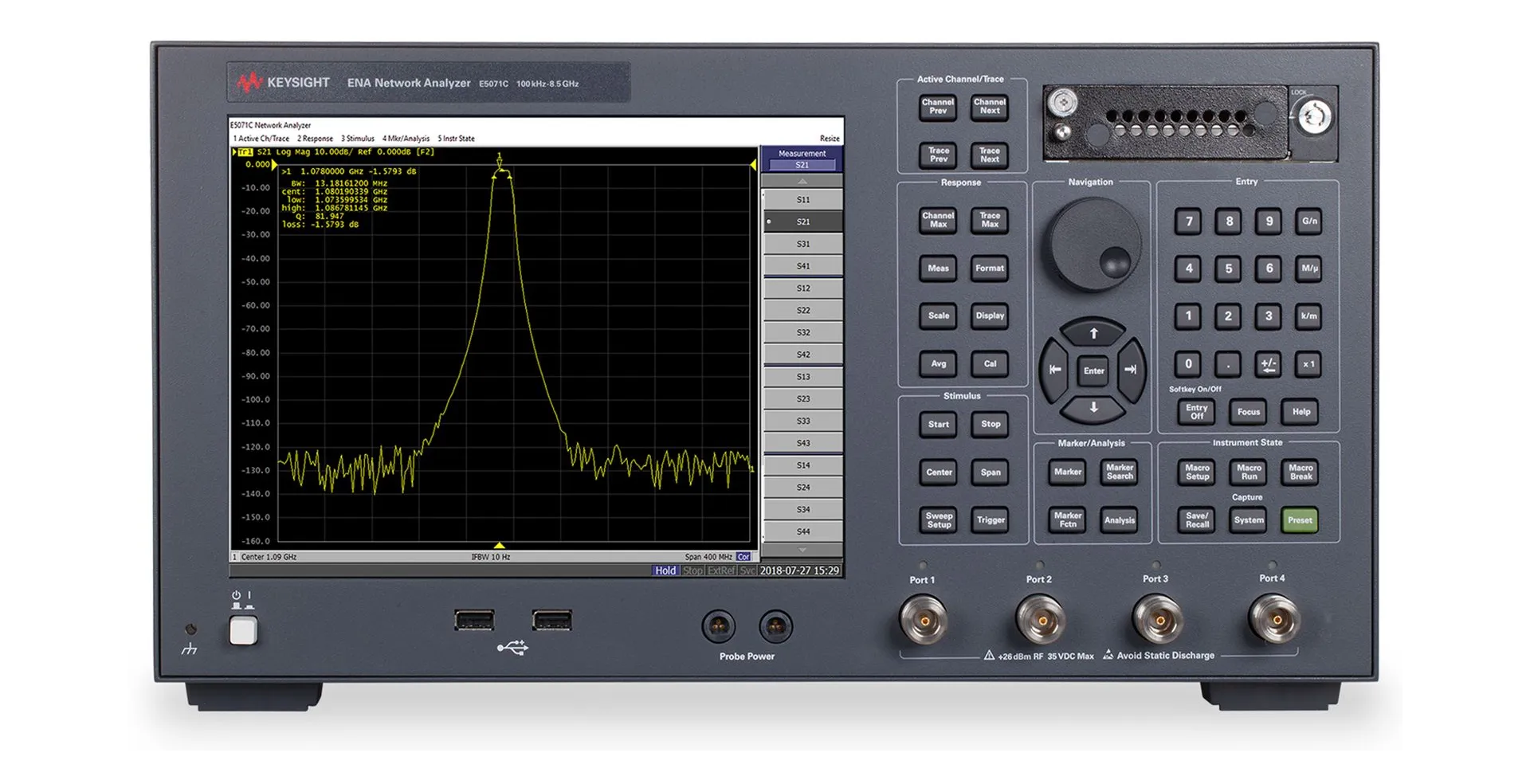Click the USB symbol between the USB ports
Screen dimensions: 1530x784
pyautogui.click(x=514, y=647)
